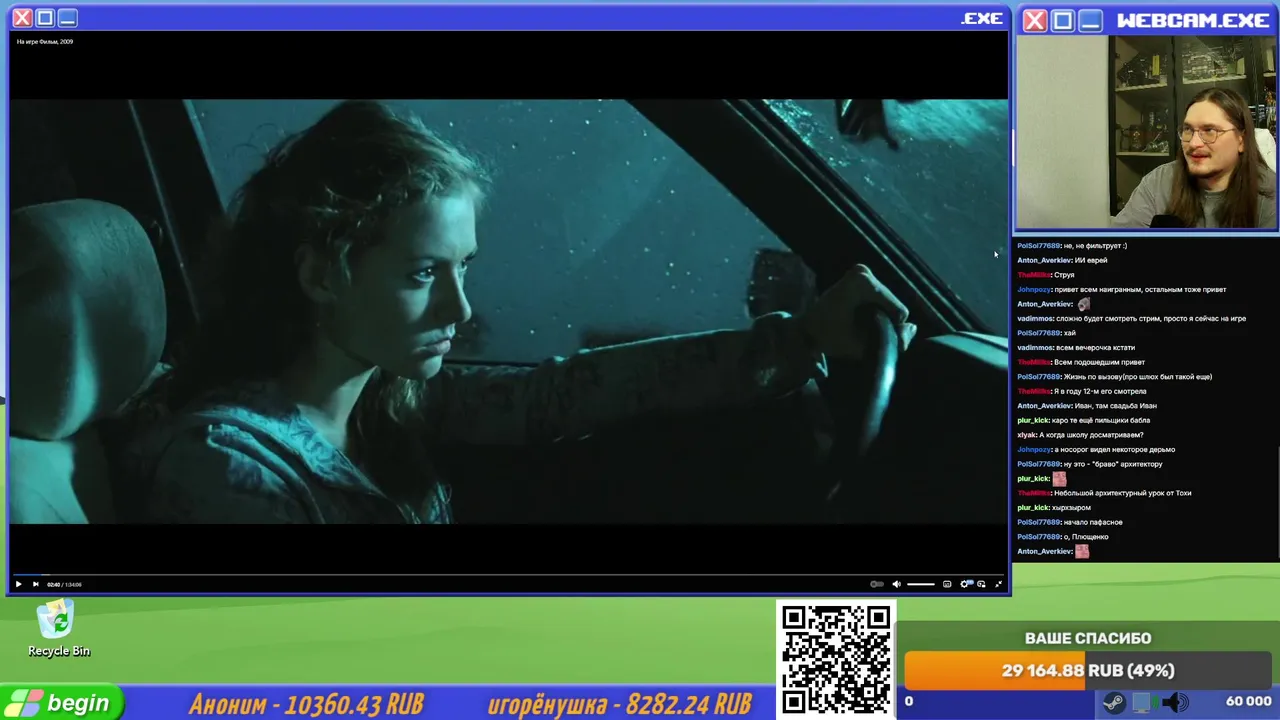This screenshot has width=1280, height=720.
Task: Click chat message 'Иван, там свадьба Иван'
Action: pyautogui.click(x=1116, y=406)
